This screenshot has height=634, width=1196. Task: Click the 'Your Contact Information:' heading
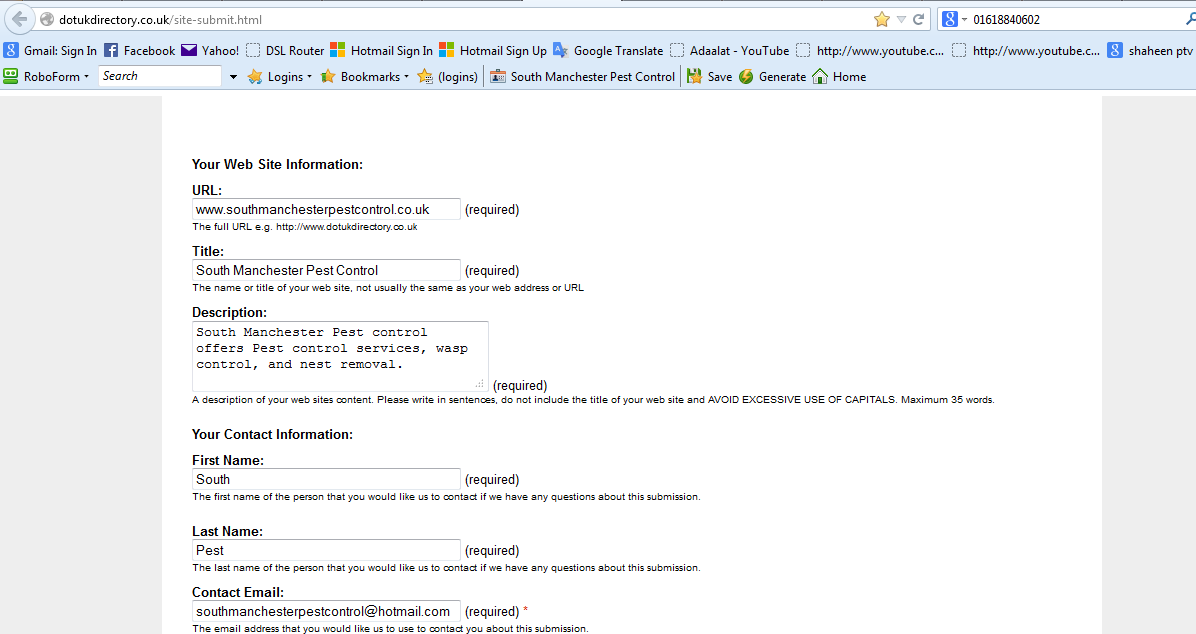(x=272, y=434)
